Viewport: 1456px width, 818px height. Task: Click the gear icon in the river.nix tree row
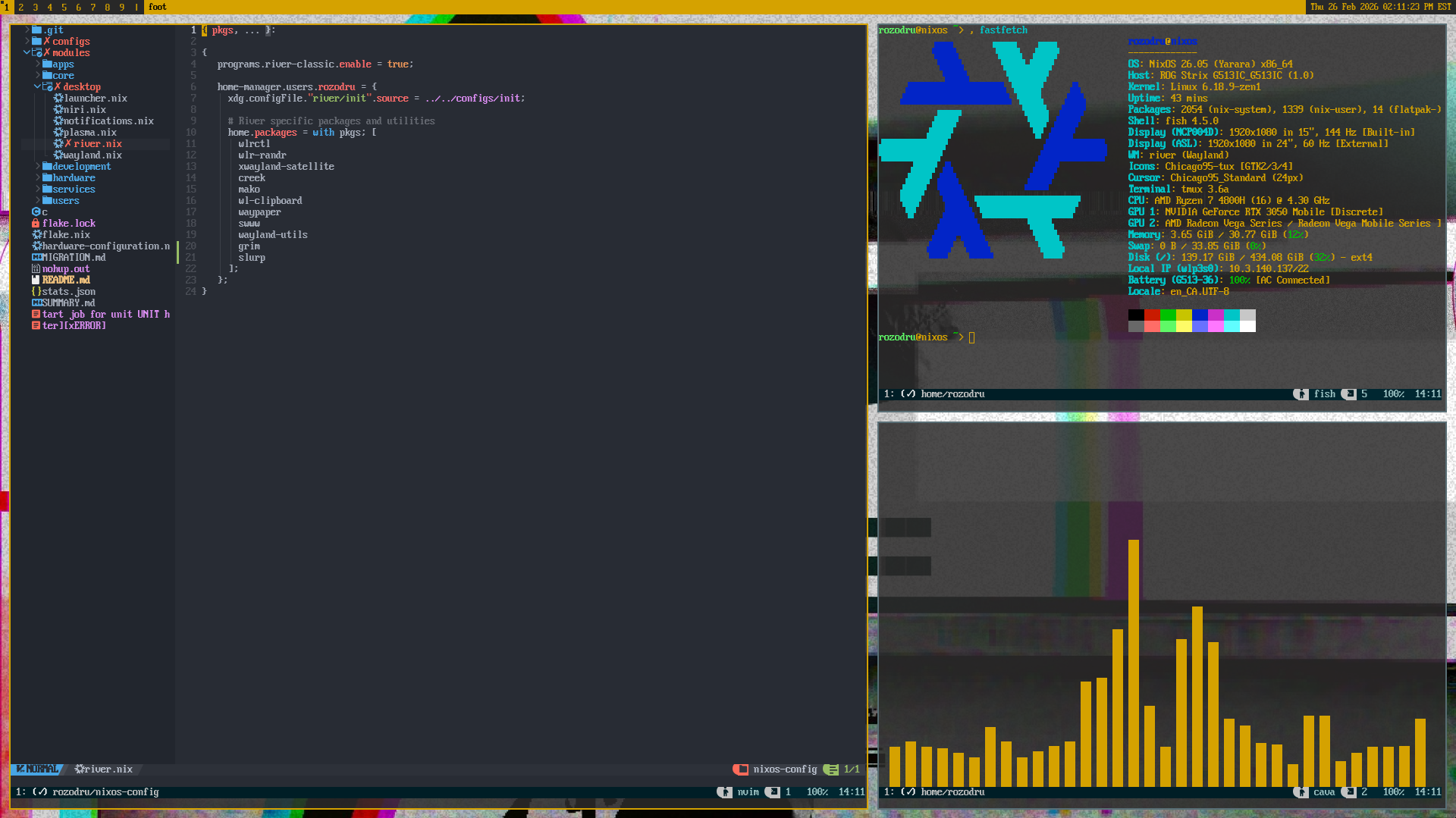coord(58,144)
